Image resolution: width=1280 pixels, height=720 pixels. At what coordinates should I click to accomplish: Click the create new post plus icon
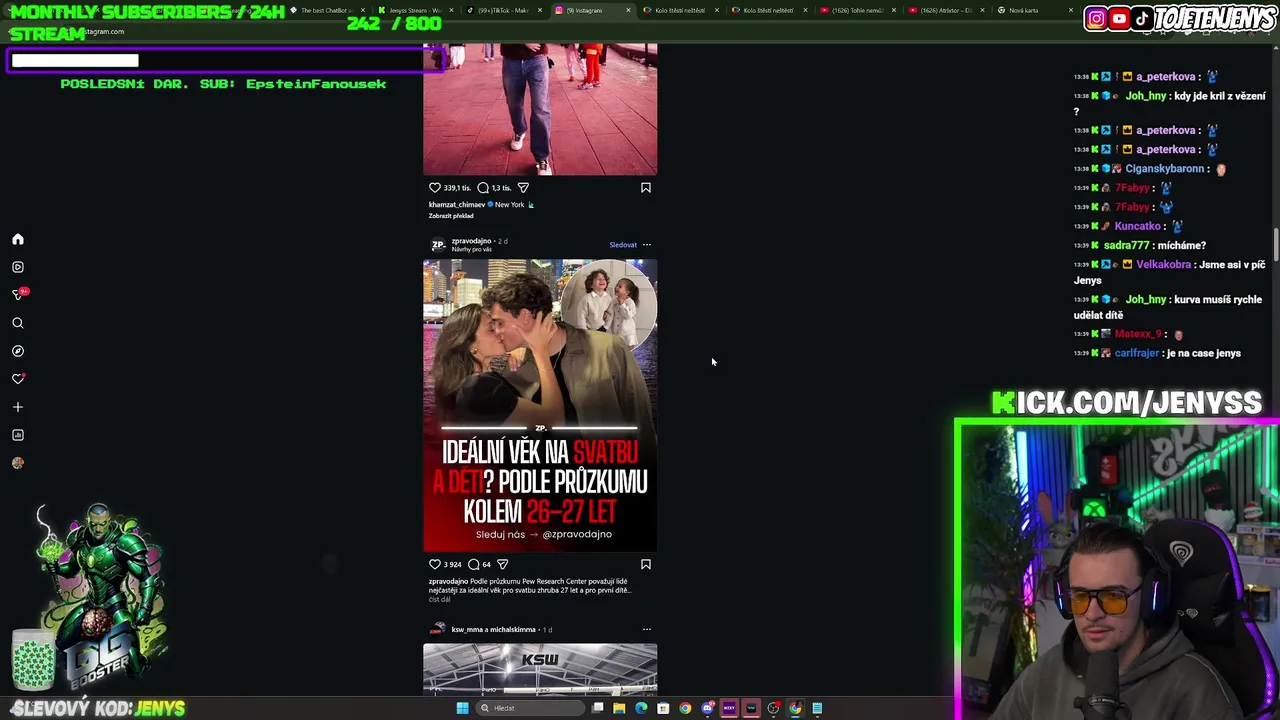coord(17,407)
